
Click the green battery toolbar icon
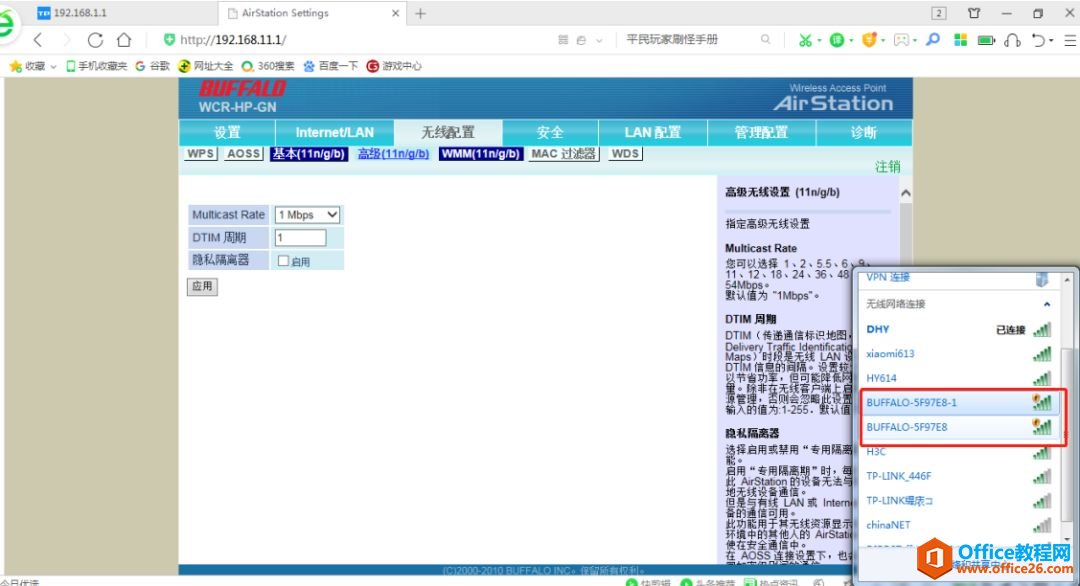pos(986,40)
